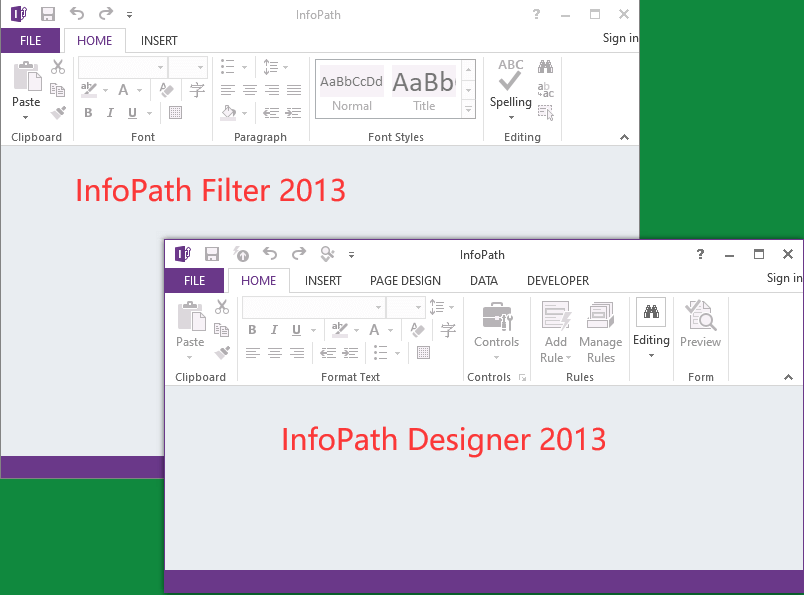Click Sign in on the Designer window
Image resolution: width=804 pixels, height=595 pixels.
click(x=785, y=278)
